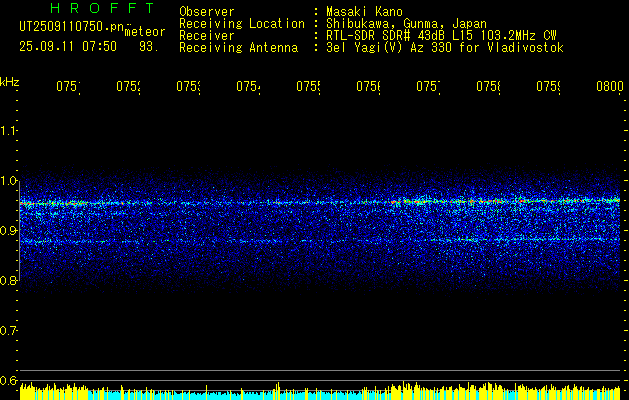Click the 0.9 frequency axis label
Image resolution: width=629 pixels, height=400 pixels.
[x=9, y=230]
